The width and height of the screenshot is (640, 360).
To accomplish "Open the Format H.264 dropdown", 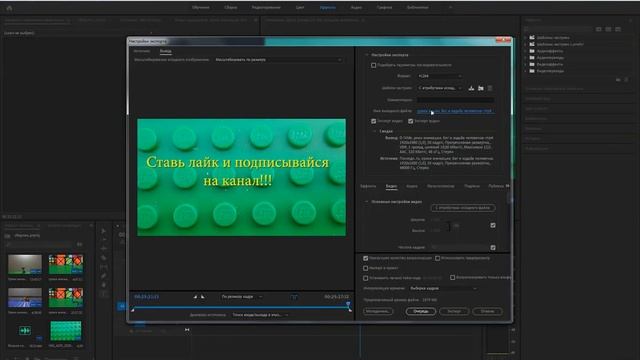I will [x=440, y=76].
